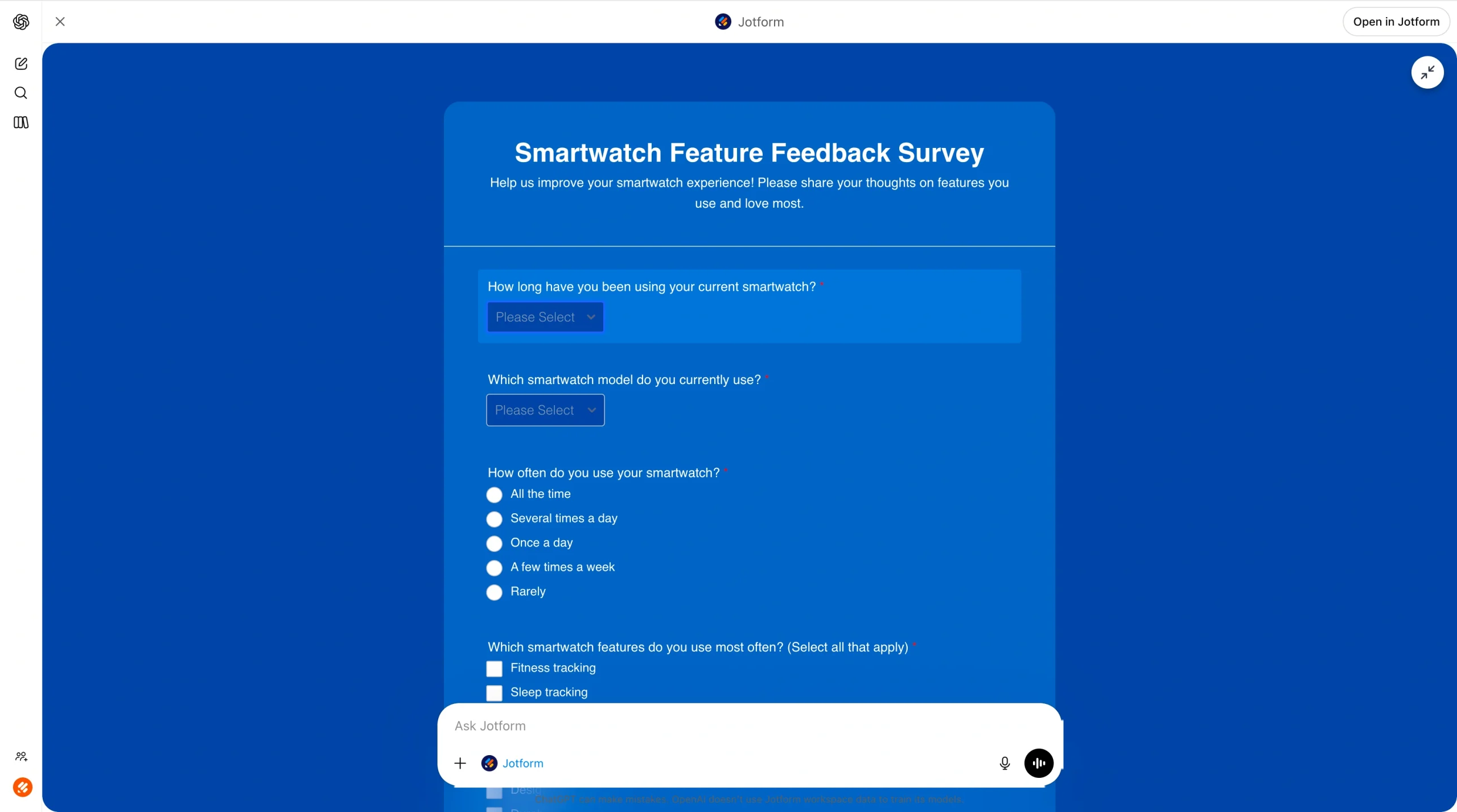Select the All the time radio option

(x=493, y=494)
